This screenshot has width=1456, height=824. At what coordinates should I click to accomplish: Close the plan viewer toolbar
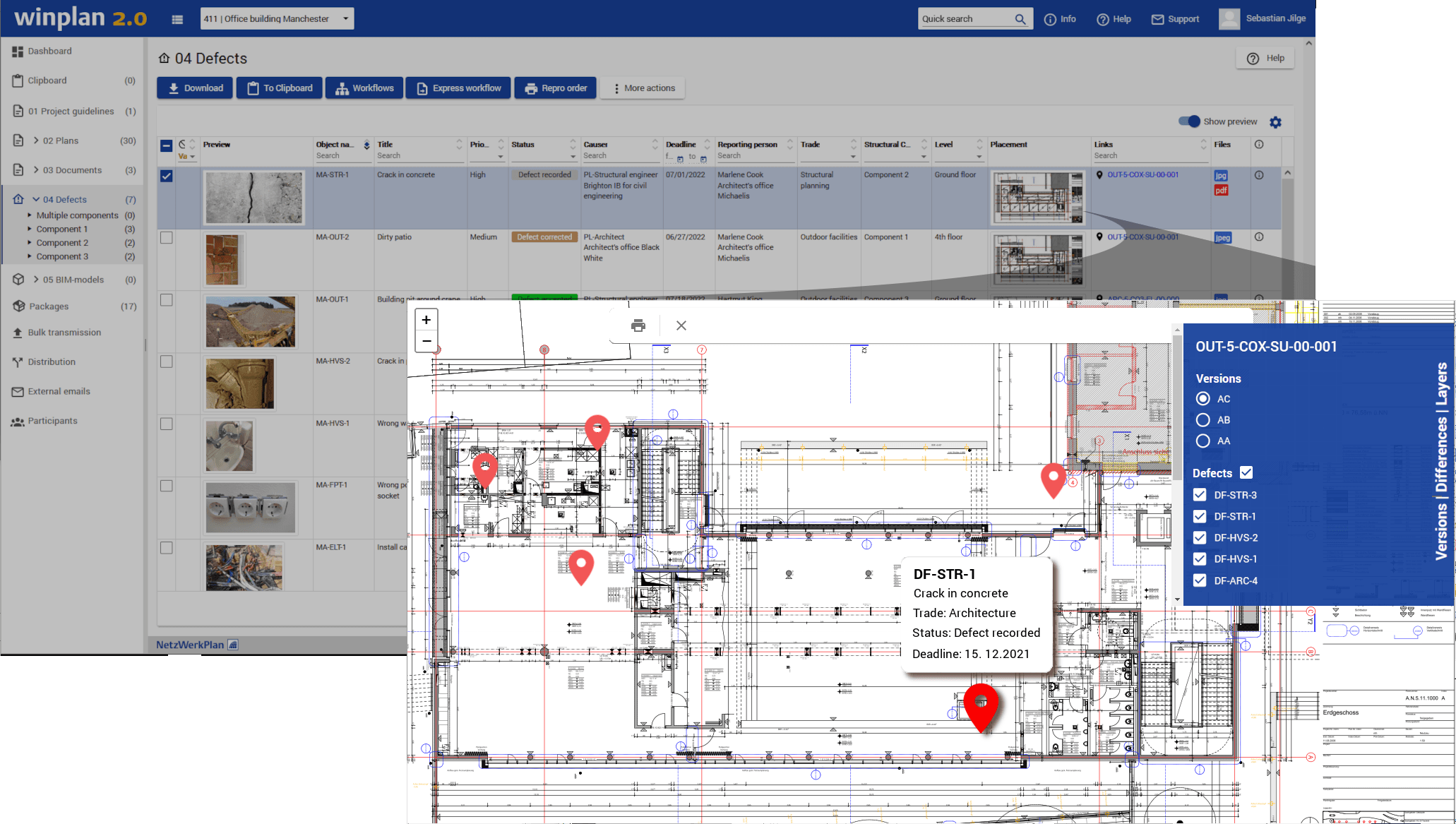point(681,326)
